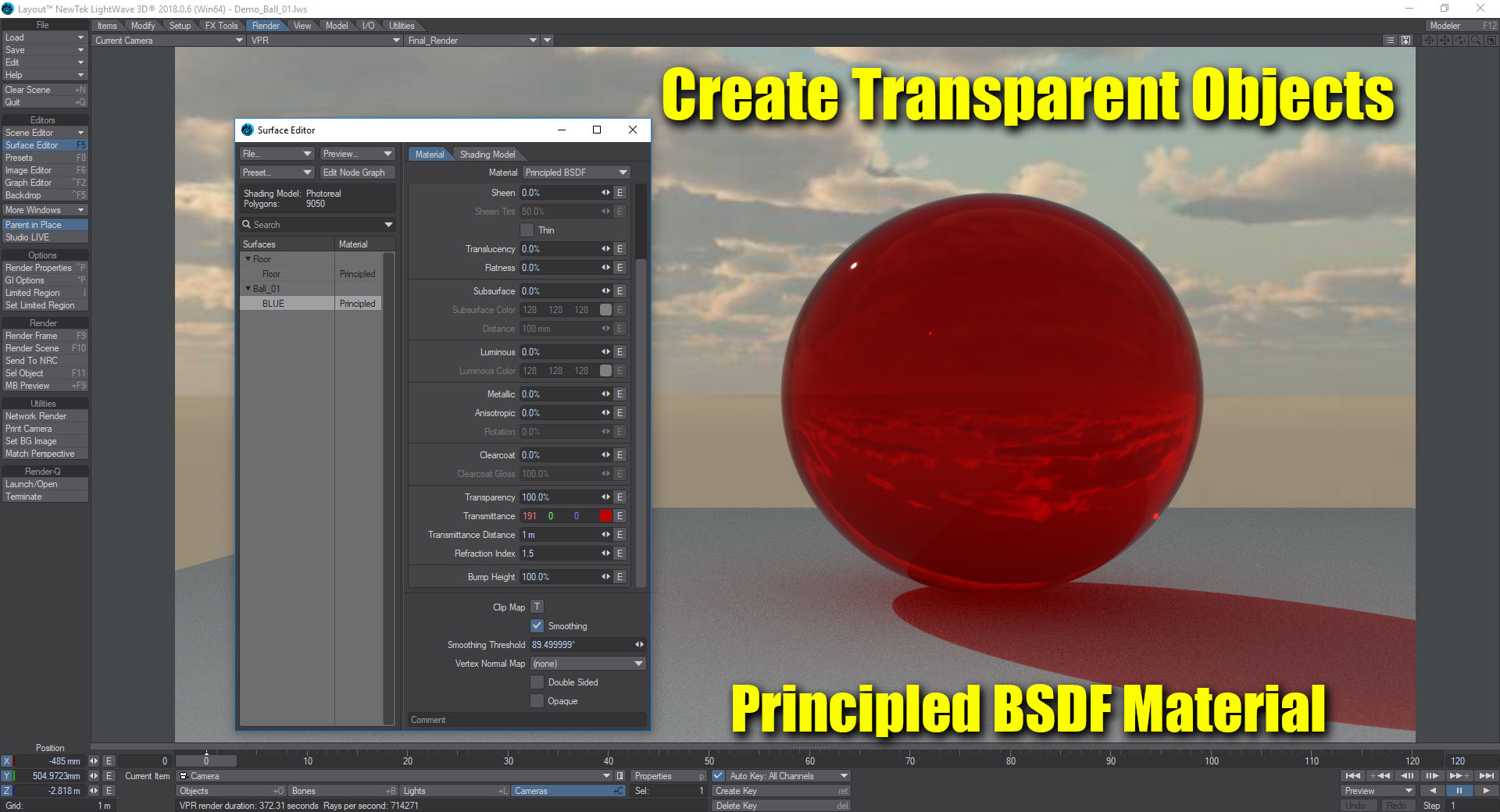
Task: Click the red Transmittance color swatch
Action: pyautogui.click(x=605, y=516)
